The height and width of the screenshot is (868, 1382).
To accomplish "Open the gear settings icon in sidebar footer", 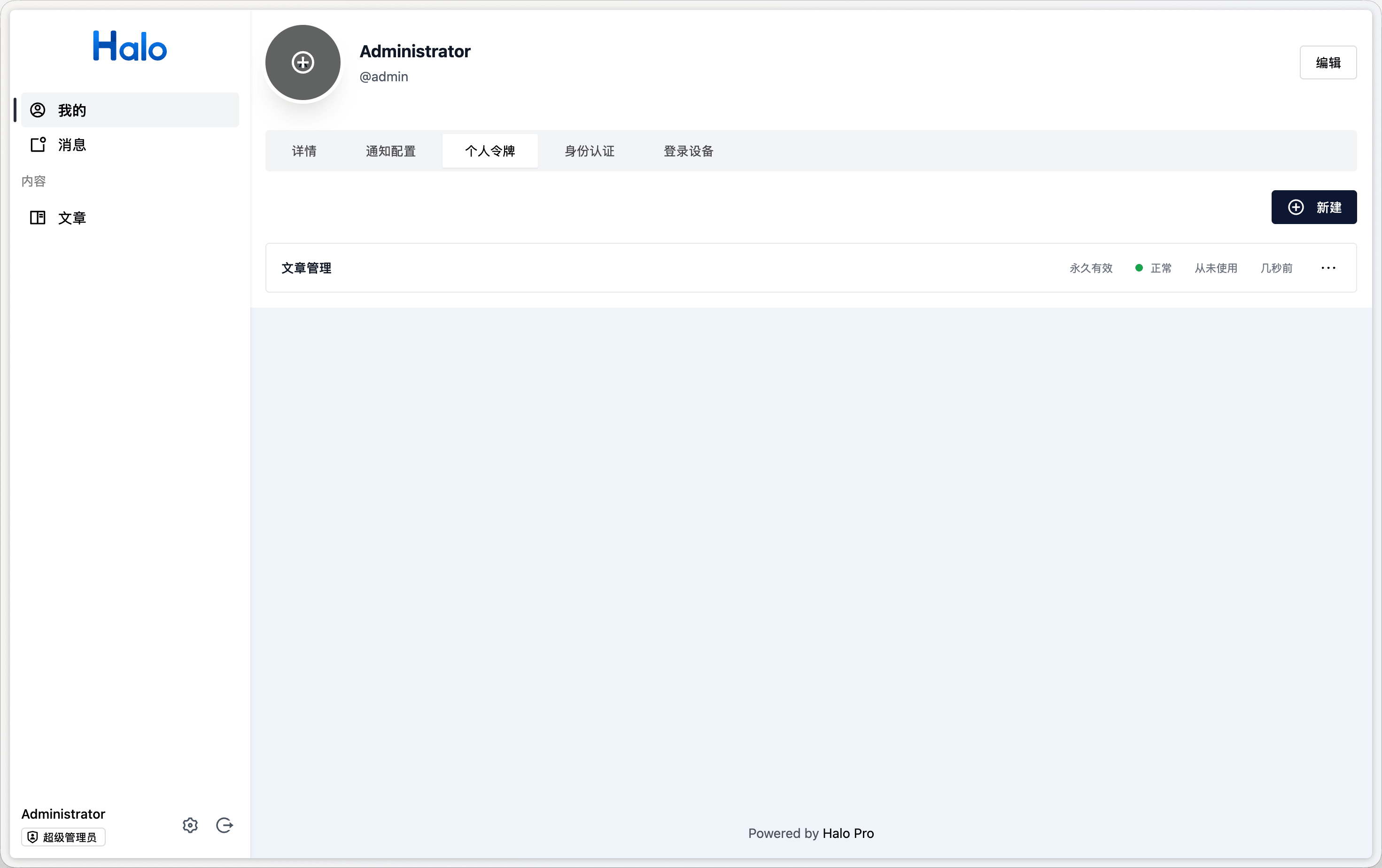I will point(190,825).
